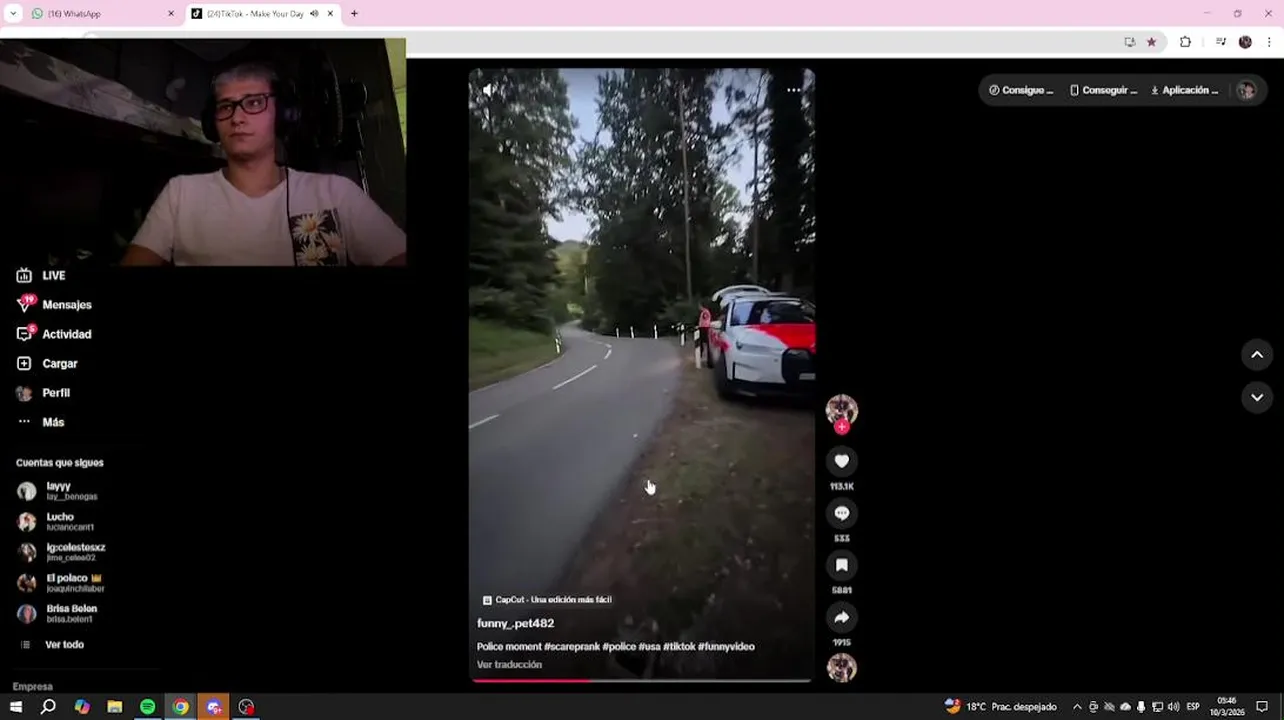This screenshot has height=720, width=1284.
Task: Open the video comments bubble
Action: click(x=842, y=513)
